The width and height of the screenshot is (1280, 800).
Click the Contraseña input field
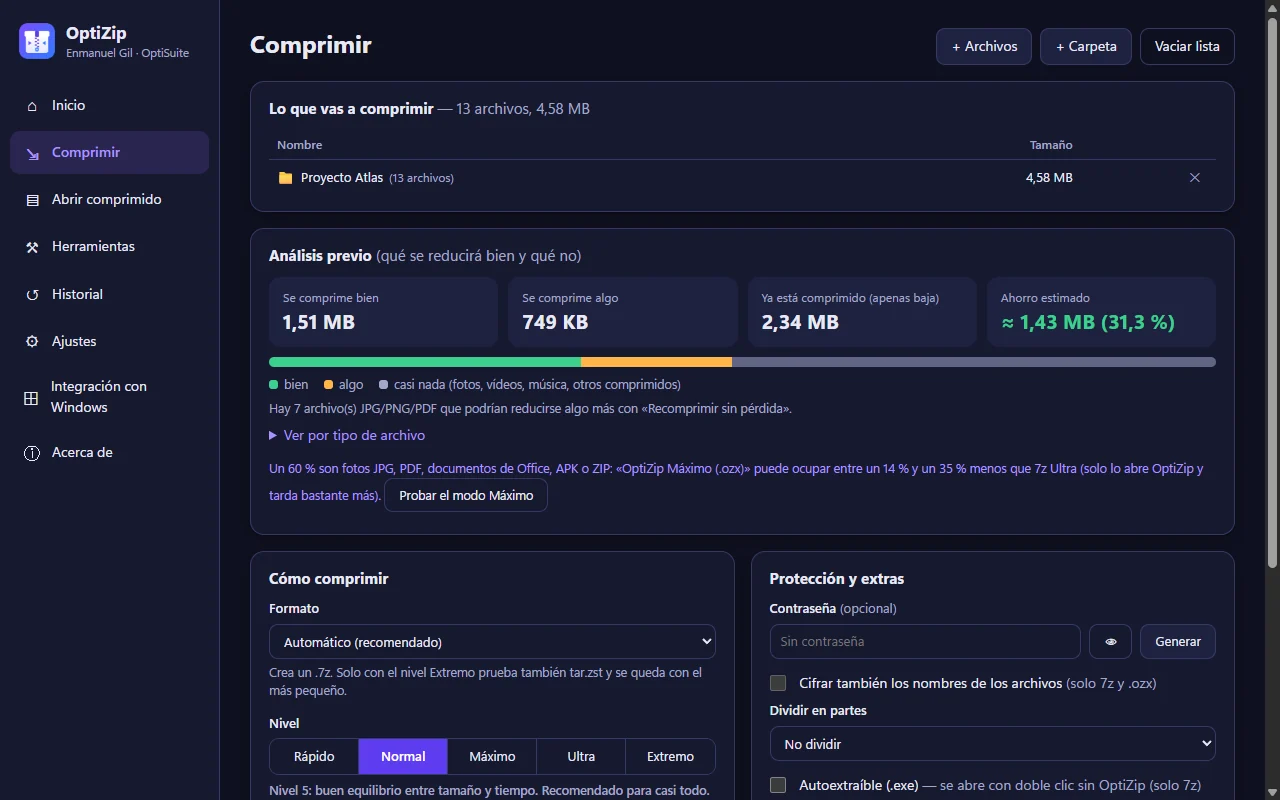tap(925, 642)
